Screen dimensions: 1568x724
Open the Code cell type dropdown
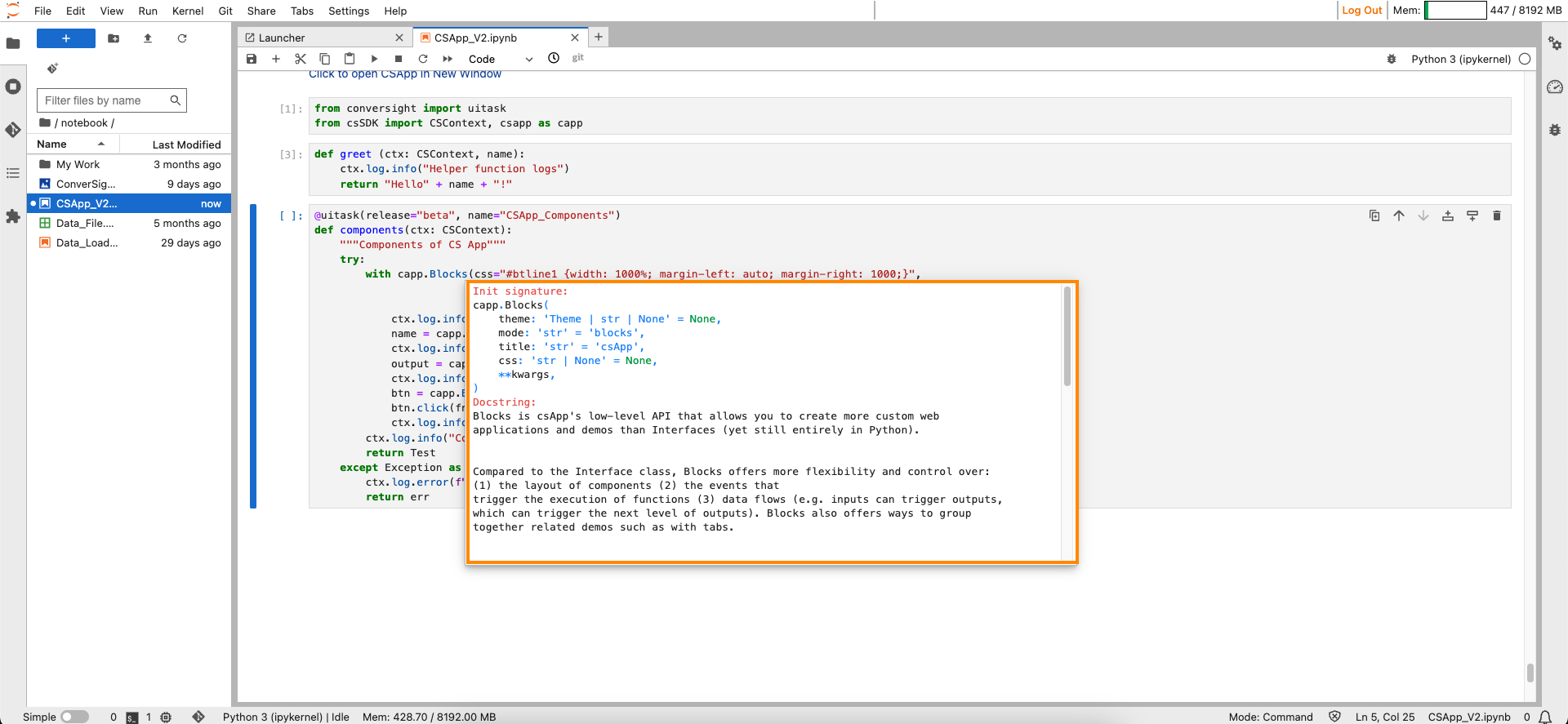coord(501,59)
